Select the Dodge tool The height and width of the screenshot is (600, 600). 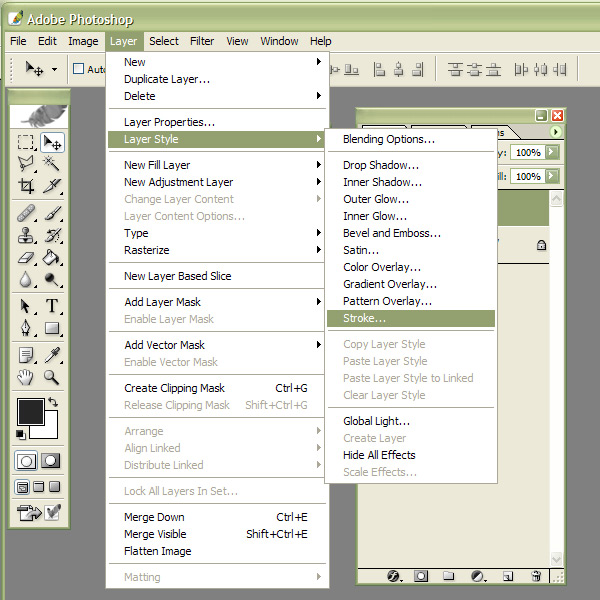[52, 279]
